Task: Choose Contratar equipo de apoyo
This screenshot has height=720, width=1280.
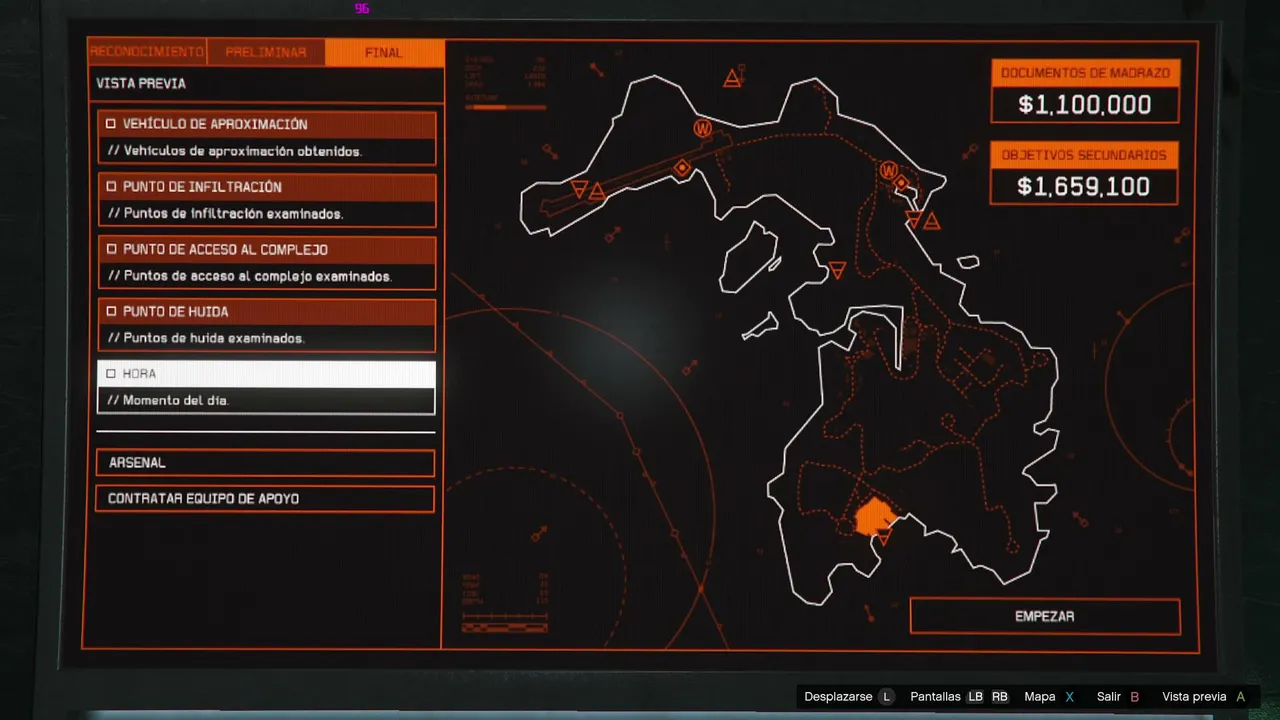Action: click(x=265, y=499)
